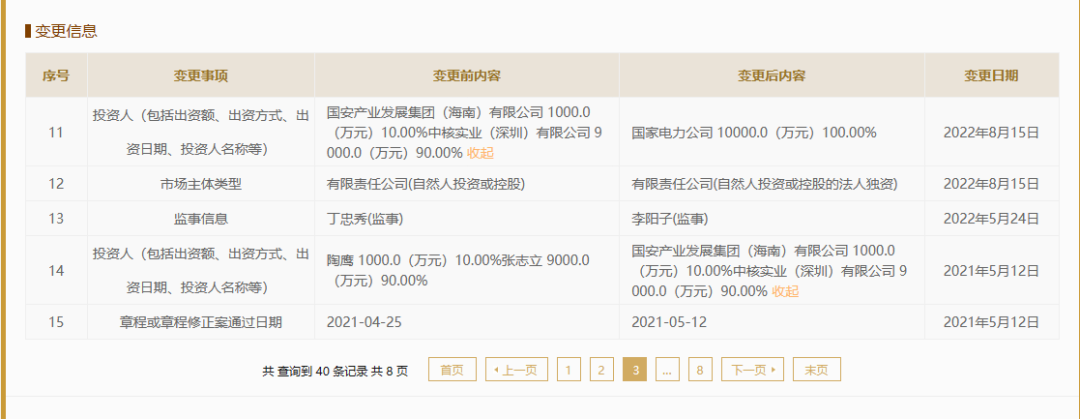Go to the 末页 last page button

coord(816,370)
